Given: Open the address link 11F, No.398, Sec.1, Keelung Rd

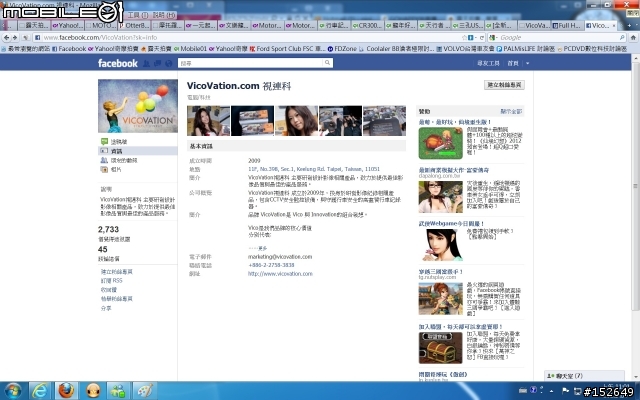Looking at the screenshot, I should click(314, 169).
